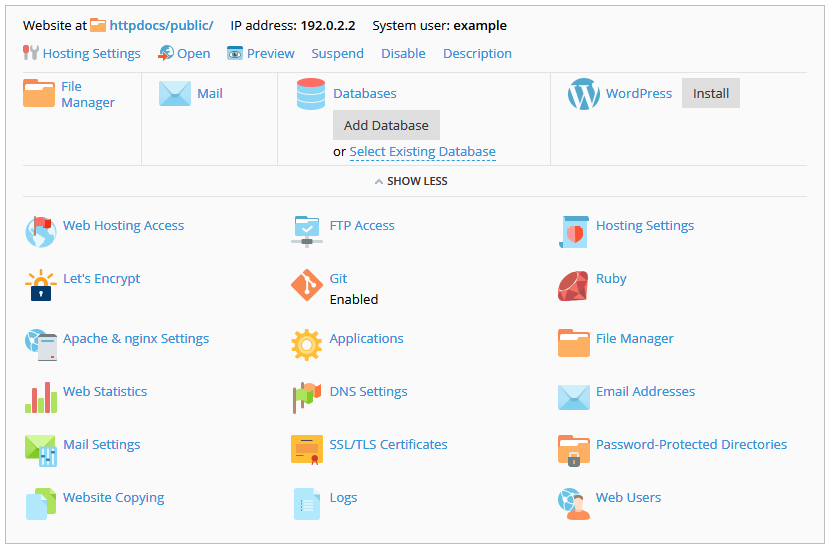The width and height of the screenshot is (832, 552).
Task: Click the Applications gear icon
Action: pyautogui.click(x=307, y=344)
